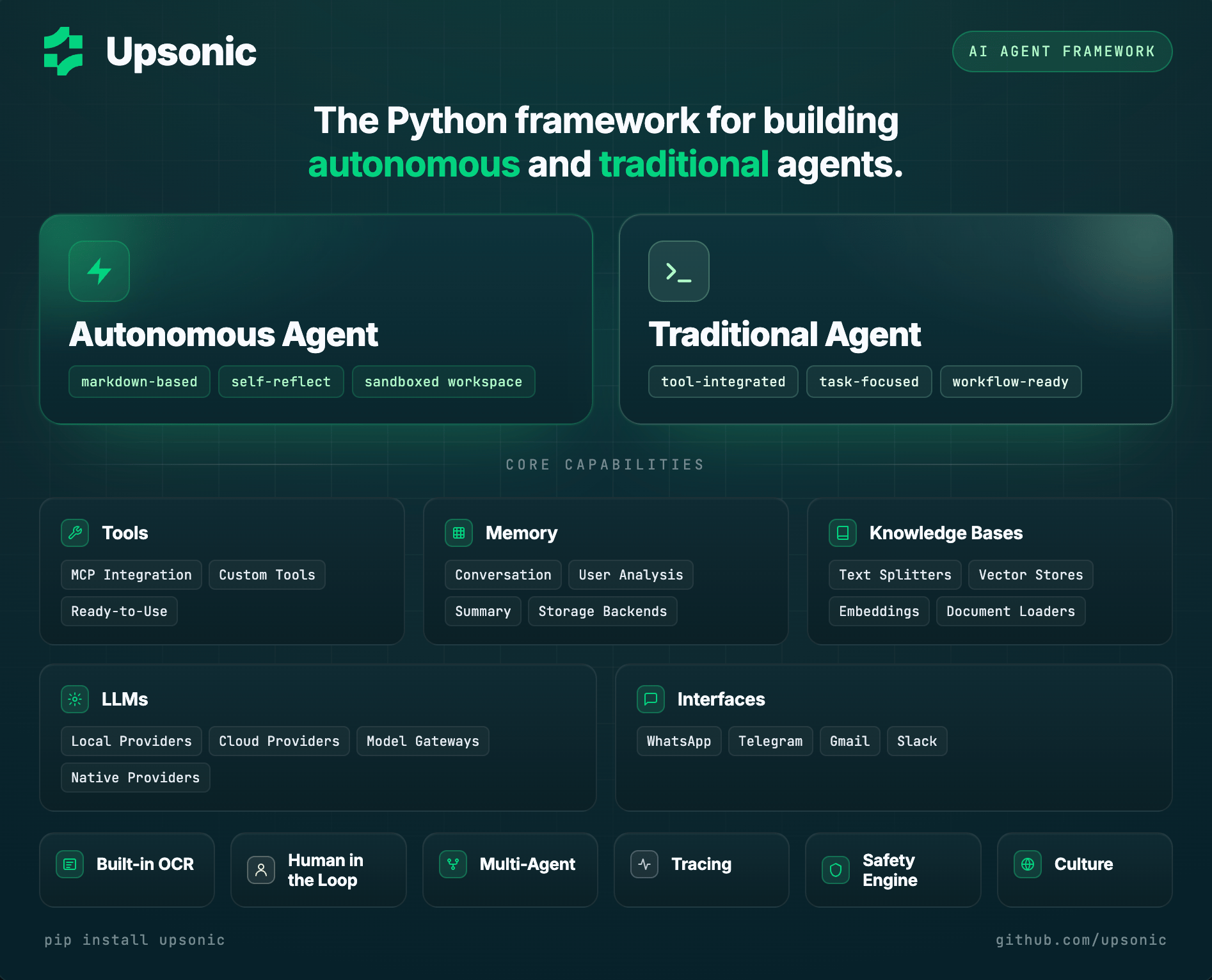1212x980 pixels.
Task: Click the Custom Tools chip
Action: tap(267, 575)
